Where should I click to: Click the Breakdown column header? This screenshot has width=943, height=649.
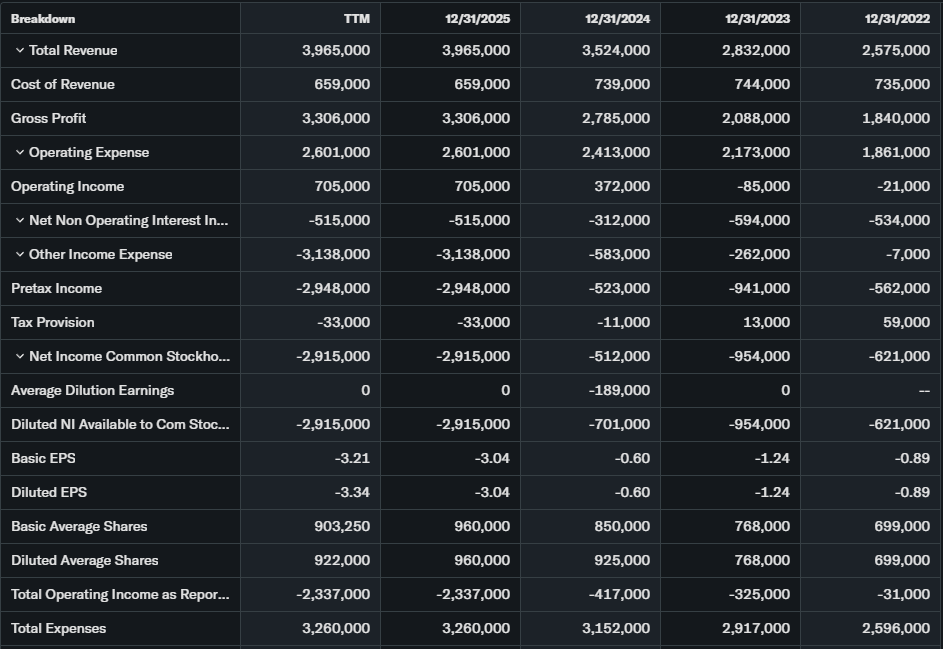43,18
